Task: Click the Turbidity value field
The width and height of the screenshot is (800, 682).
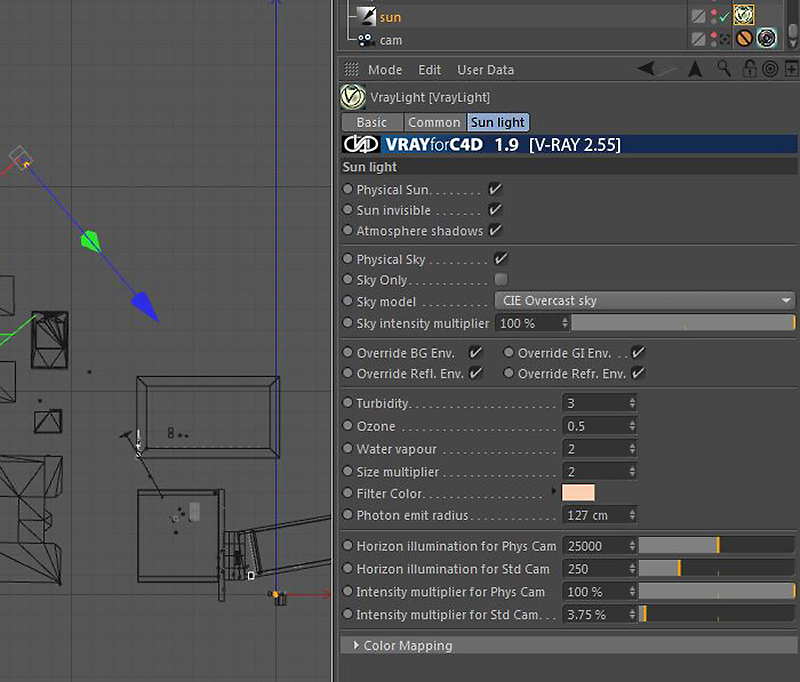Action: [x=599, y=403]
